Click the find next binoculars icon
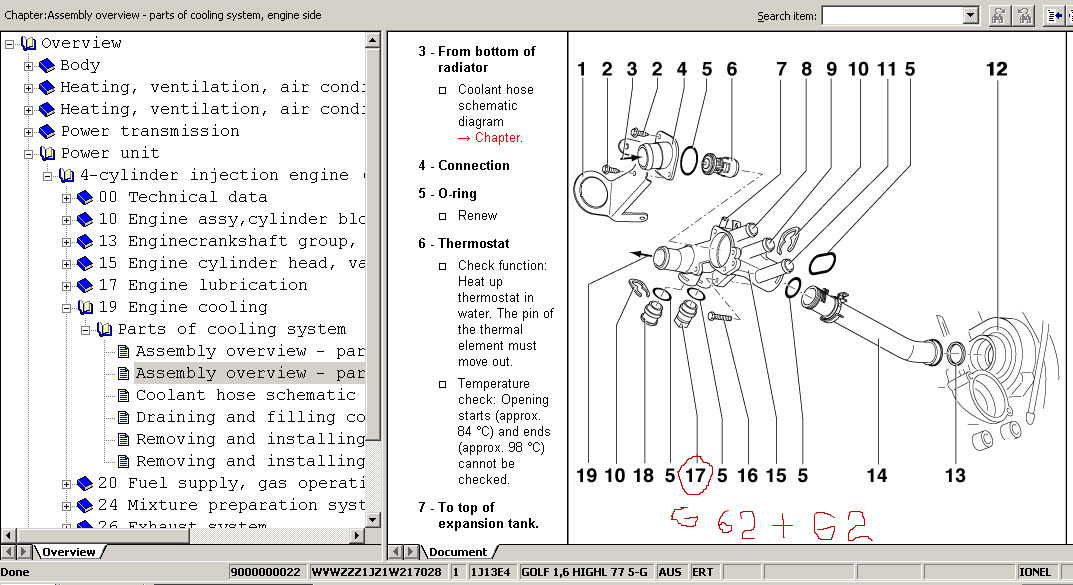Image resolution: width=1073 pixels, height=585 pixels. click(998, 15)
